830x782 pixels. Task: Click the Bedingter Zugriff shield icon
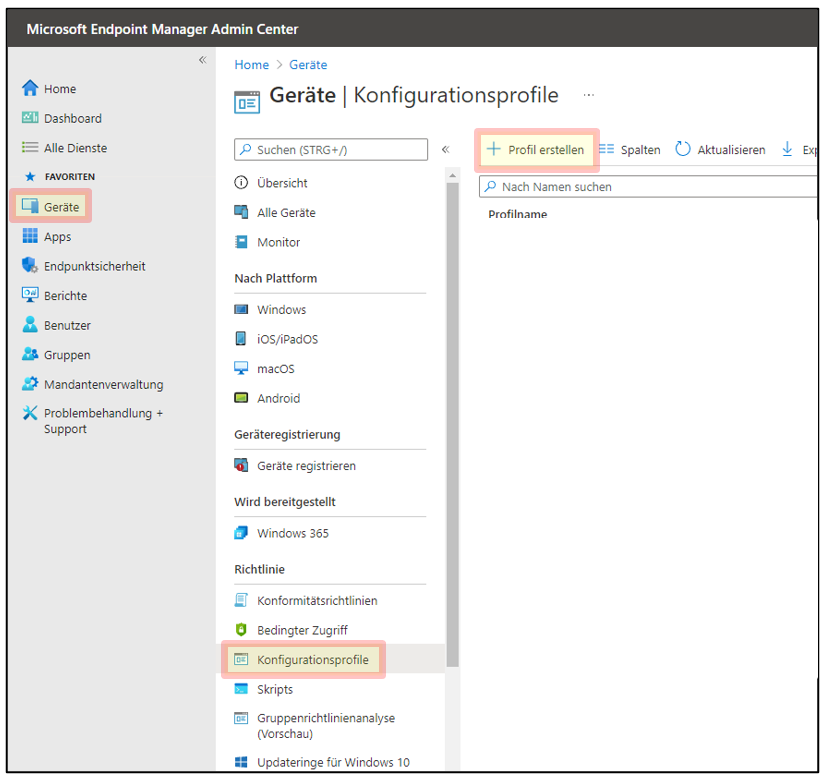pos(241,630)
